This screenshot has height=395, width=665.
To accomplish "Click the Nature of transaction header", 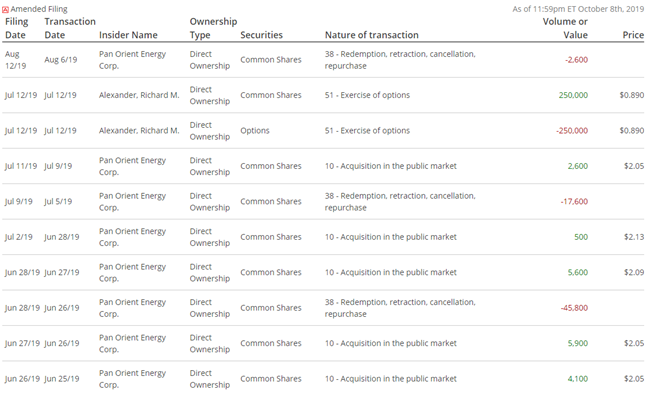I will (x=372, y=35).
